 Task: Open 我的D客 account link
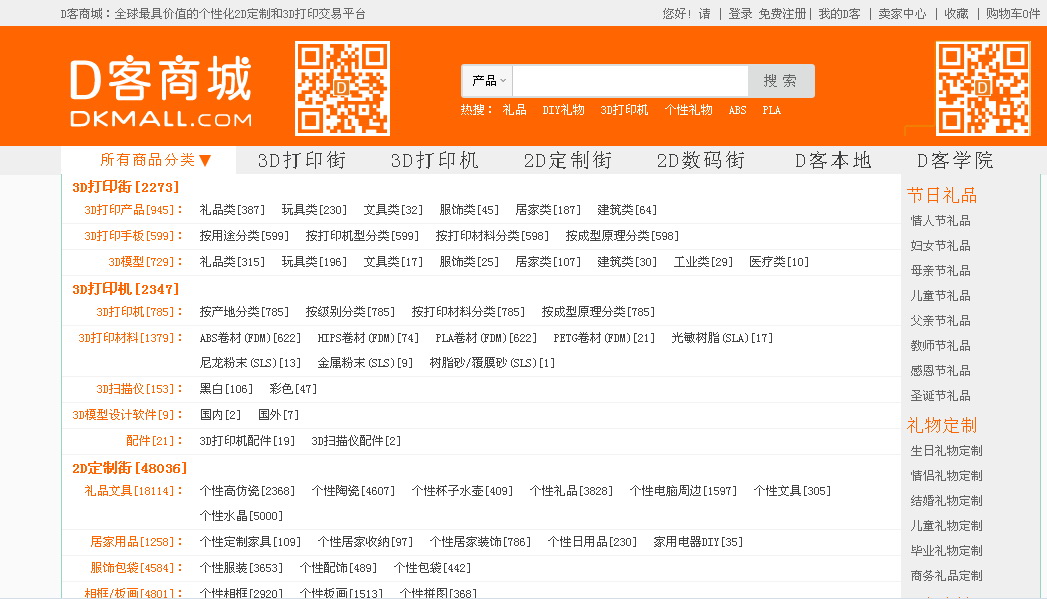pyautogui.click(x=839, y=13)
